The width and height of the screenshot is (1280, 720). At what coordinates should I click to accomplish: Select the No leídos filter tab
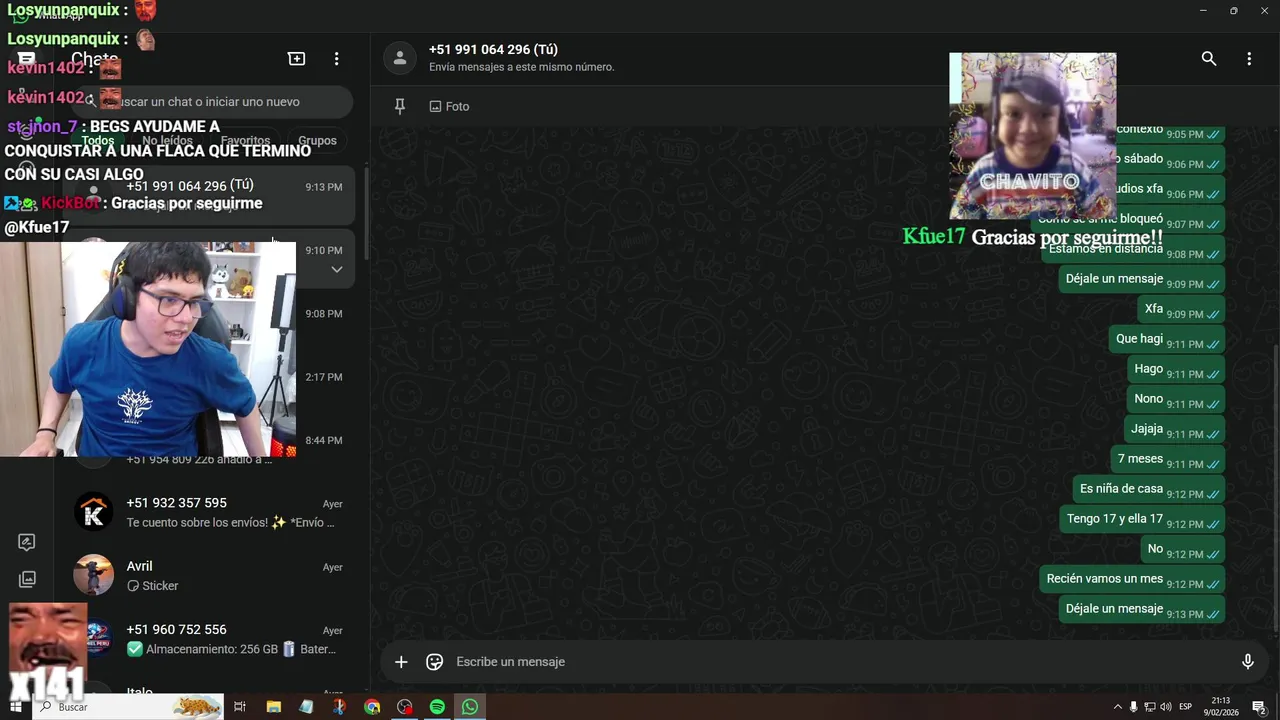coord(167,141)
